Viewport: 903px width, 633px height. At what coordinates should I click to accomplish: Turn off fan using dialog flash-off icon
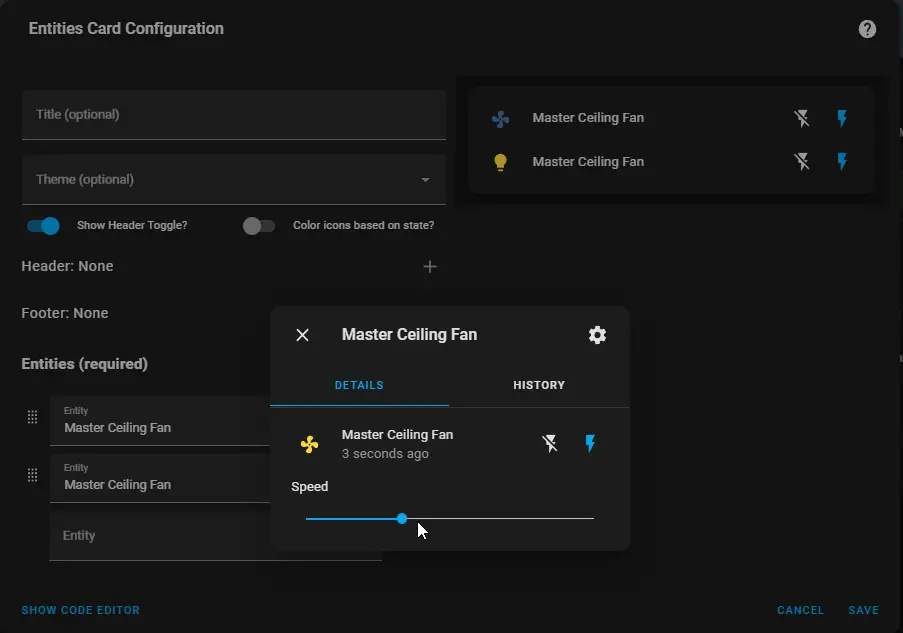(x=550, y=444)
